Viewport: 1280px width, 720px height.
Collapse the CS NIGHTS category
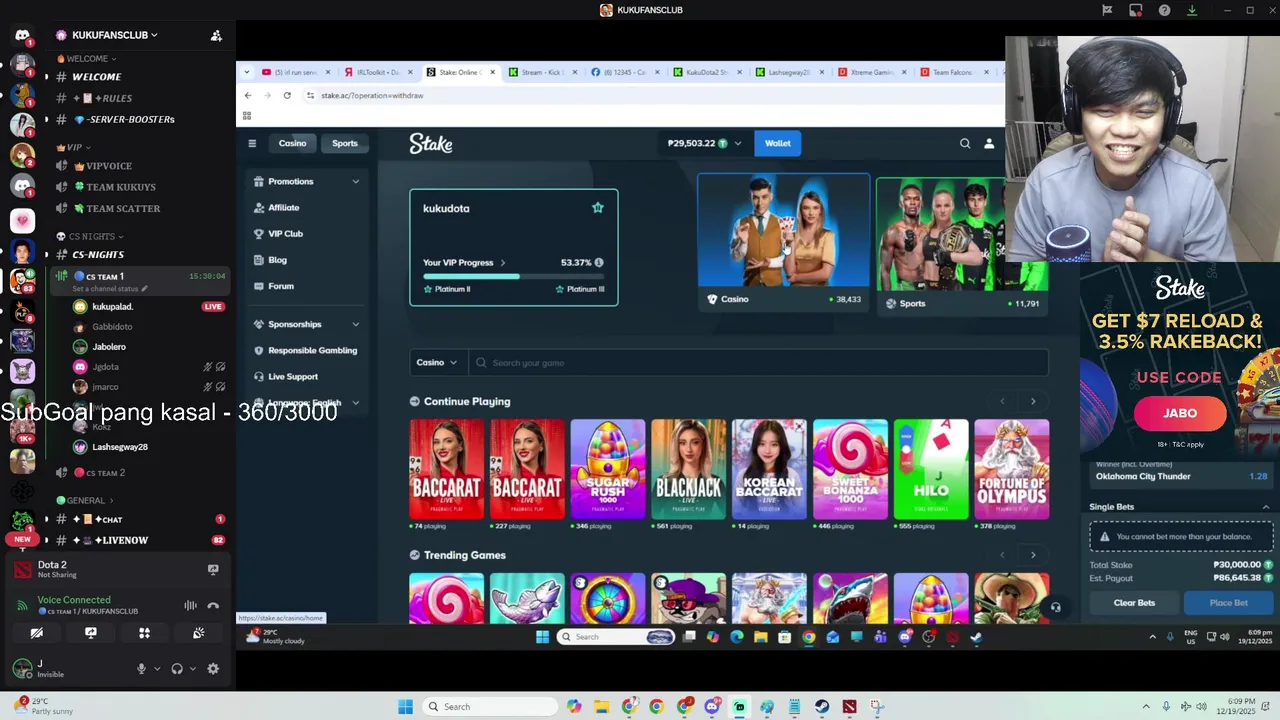pyautogui.click(x=90, y=236)
